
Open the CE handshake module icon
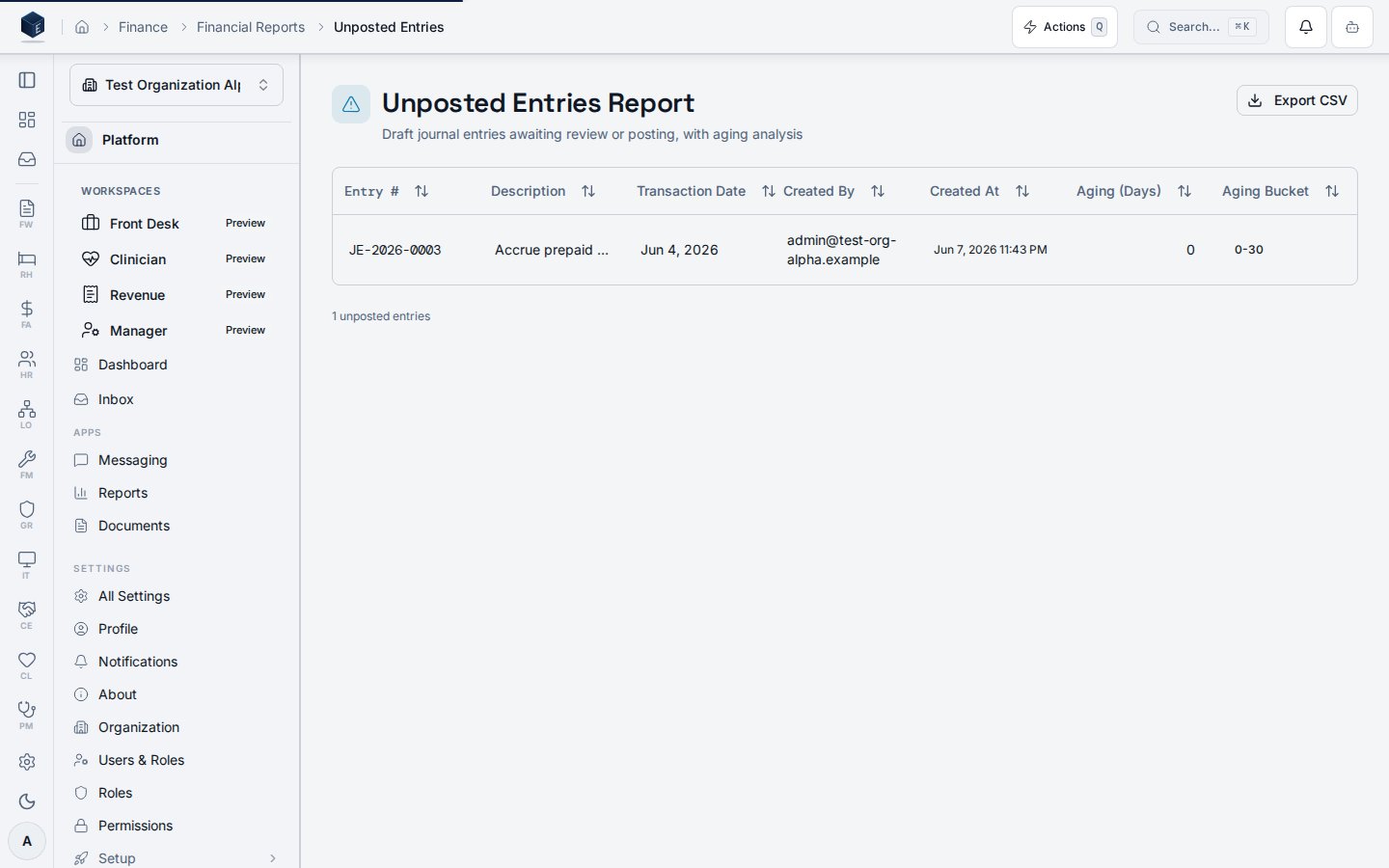27,614
